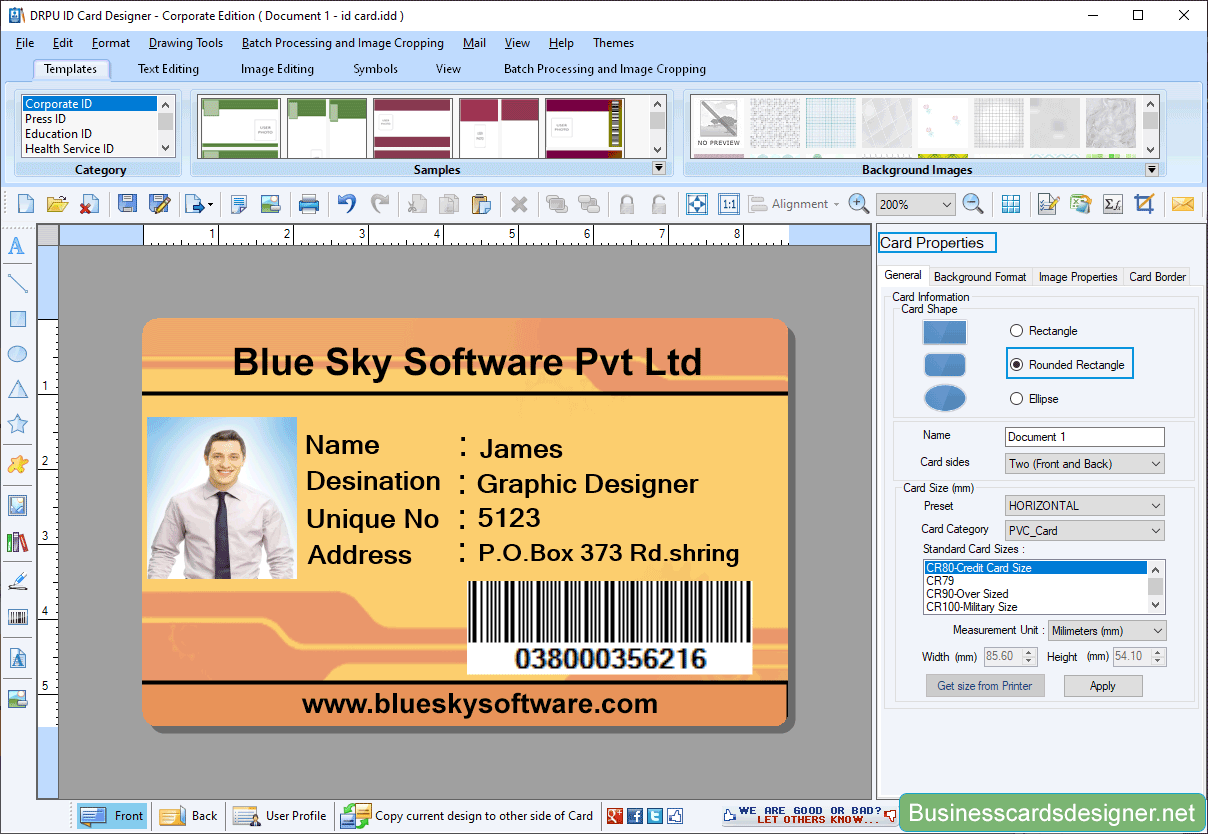1208x834 pixels.
Task: Open the Card Category PVC_Card dropdown
Action: (1085, 531)
